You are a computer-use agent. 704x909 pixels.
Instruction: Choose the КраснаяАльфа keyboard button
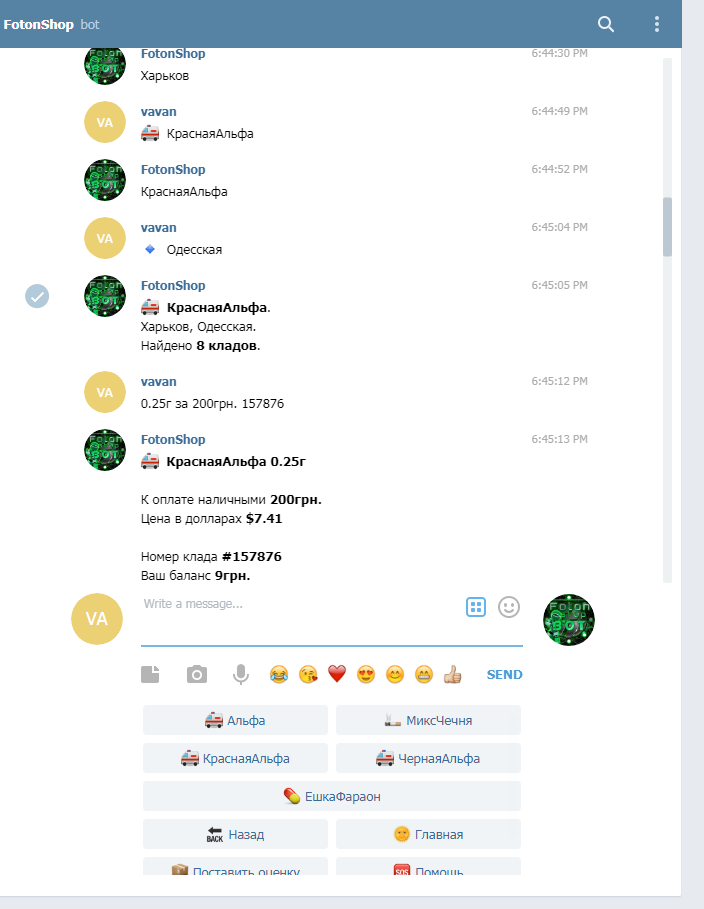(235, 758)
